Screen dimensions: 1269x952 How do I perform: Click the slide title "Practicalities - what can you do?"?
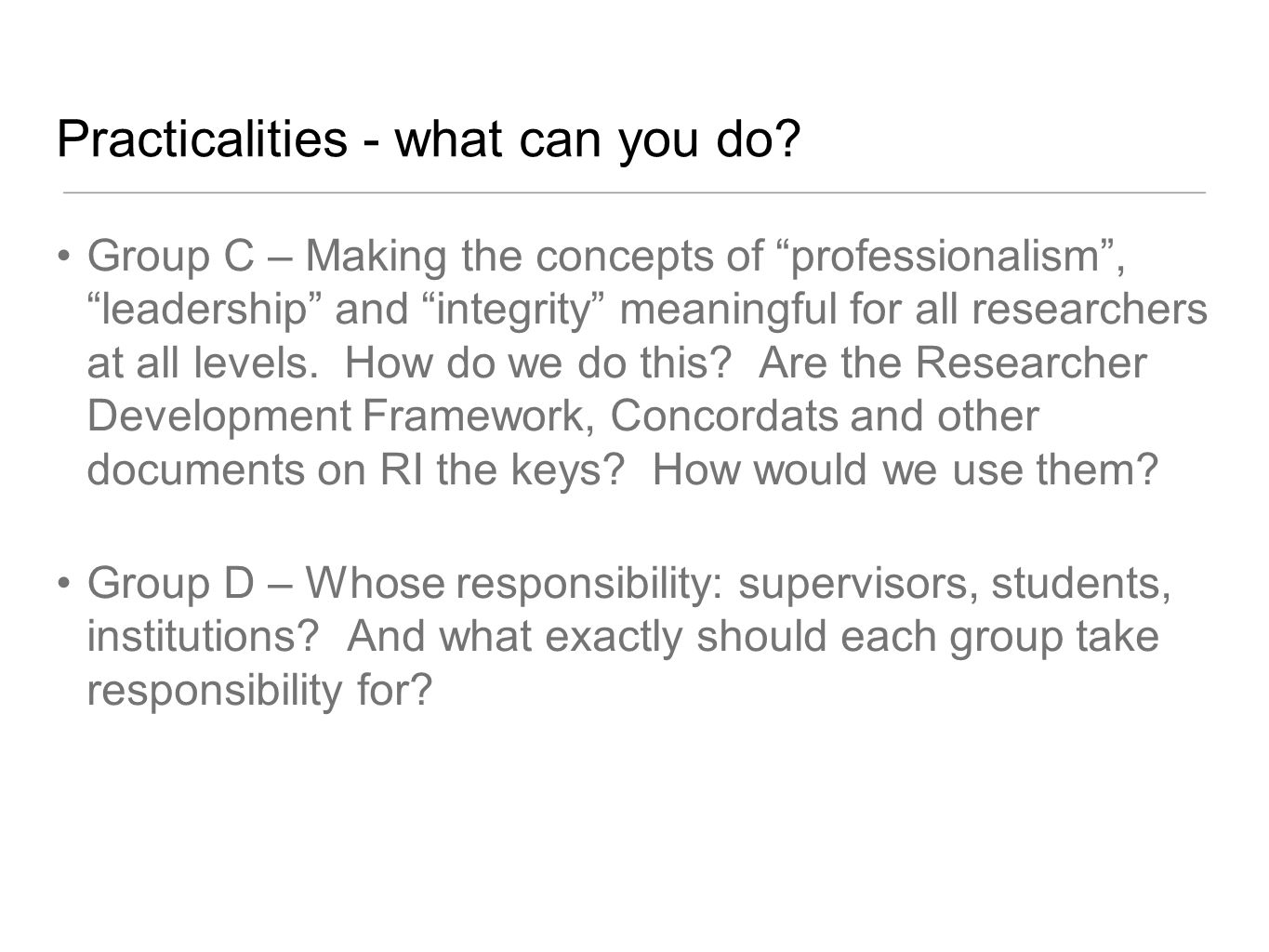[x=430, y=139]
